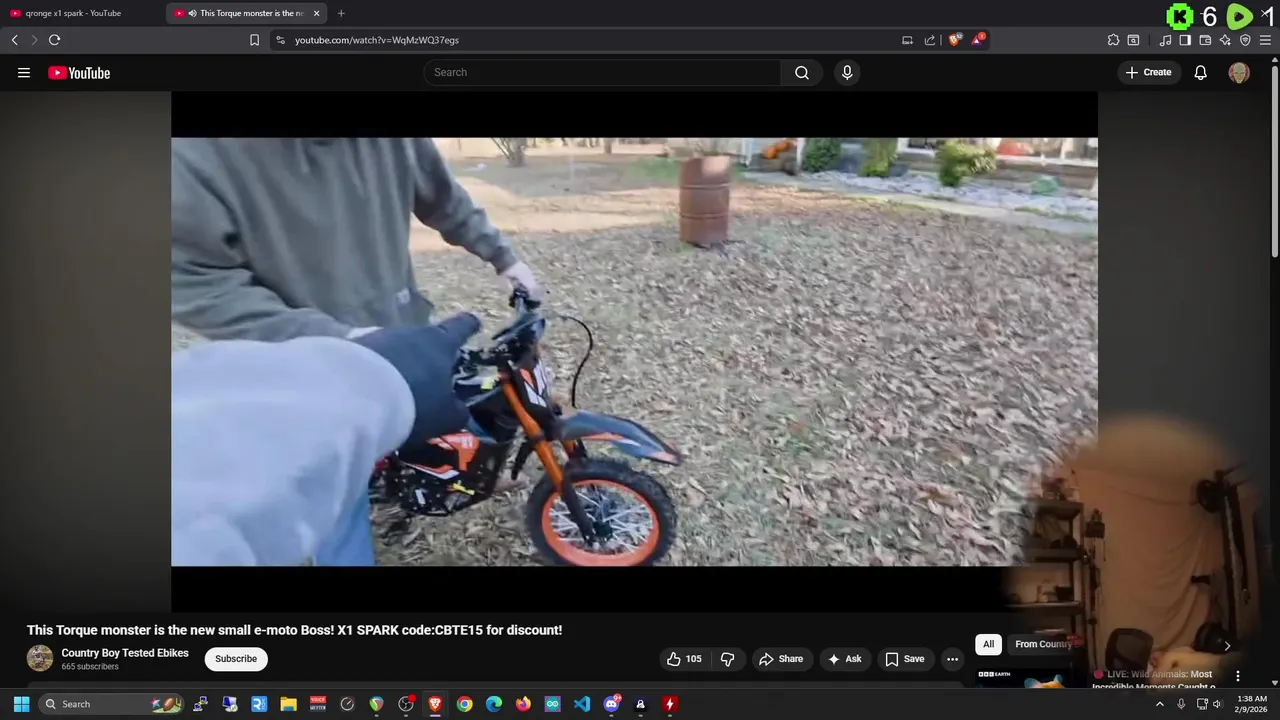Open Google Chrome from taskbar
This screenshot has width=1280, height=720.
pyautogui.click(x=464, y=704)
